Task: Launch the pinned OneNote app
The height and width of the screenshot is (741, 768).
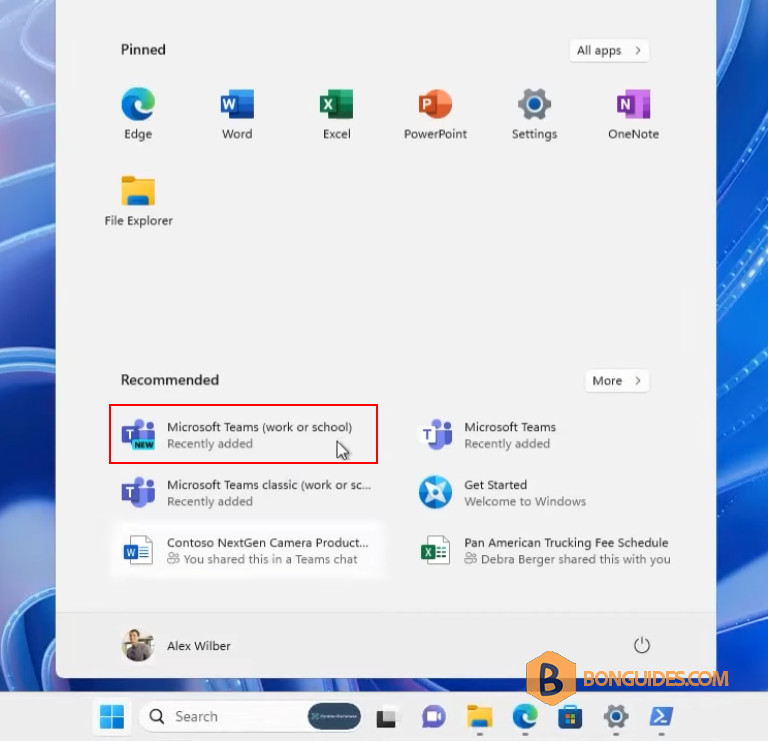Action: [x=633, y=114]
